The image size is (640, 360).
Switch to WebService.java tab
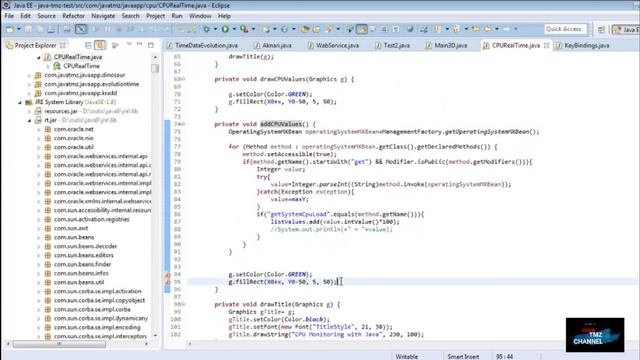[333, 45]
